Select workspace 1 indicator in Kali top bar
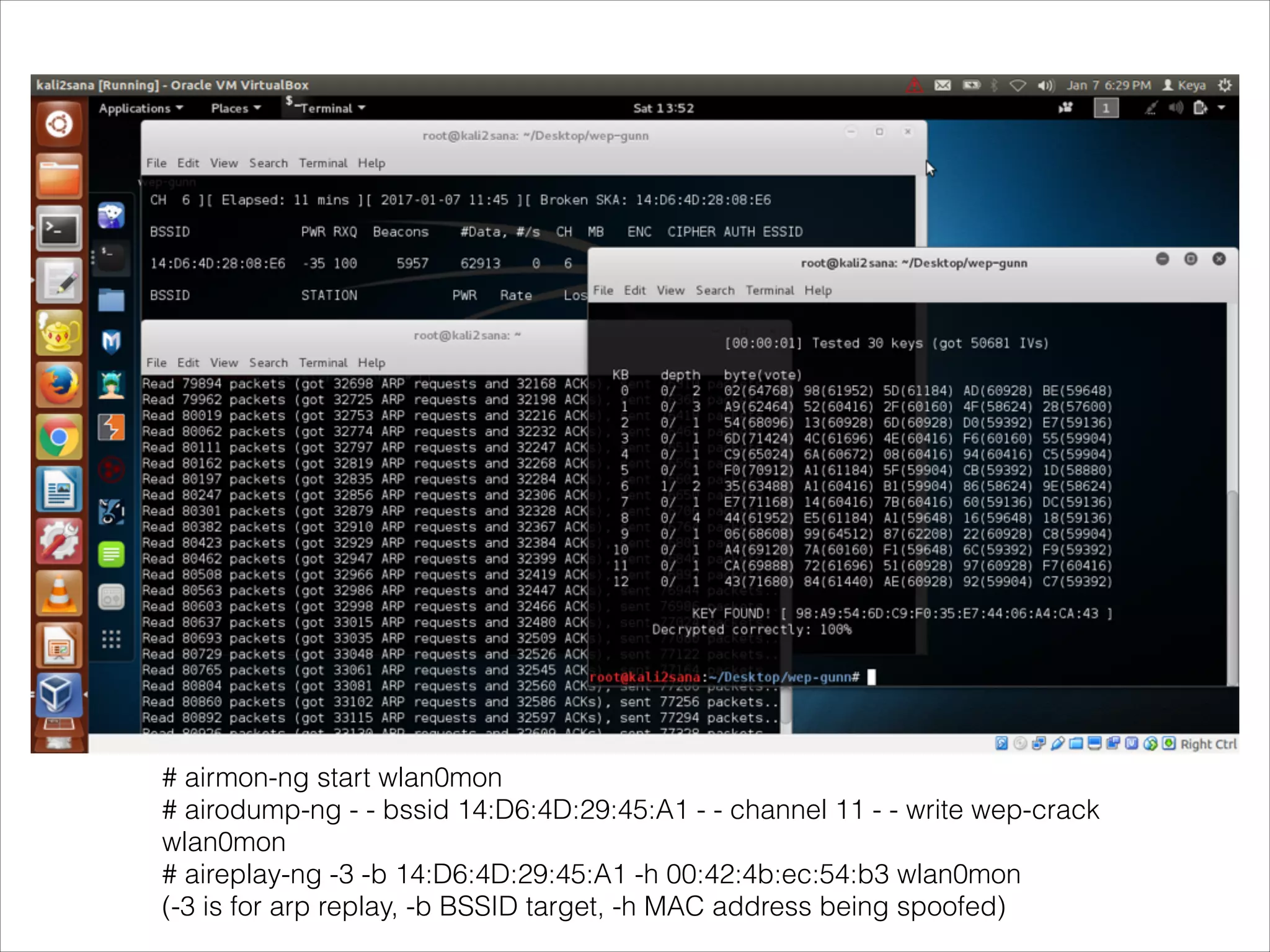 (x=1106, y=108)
